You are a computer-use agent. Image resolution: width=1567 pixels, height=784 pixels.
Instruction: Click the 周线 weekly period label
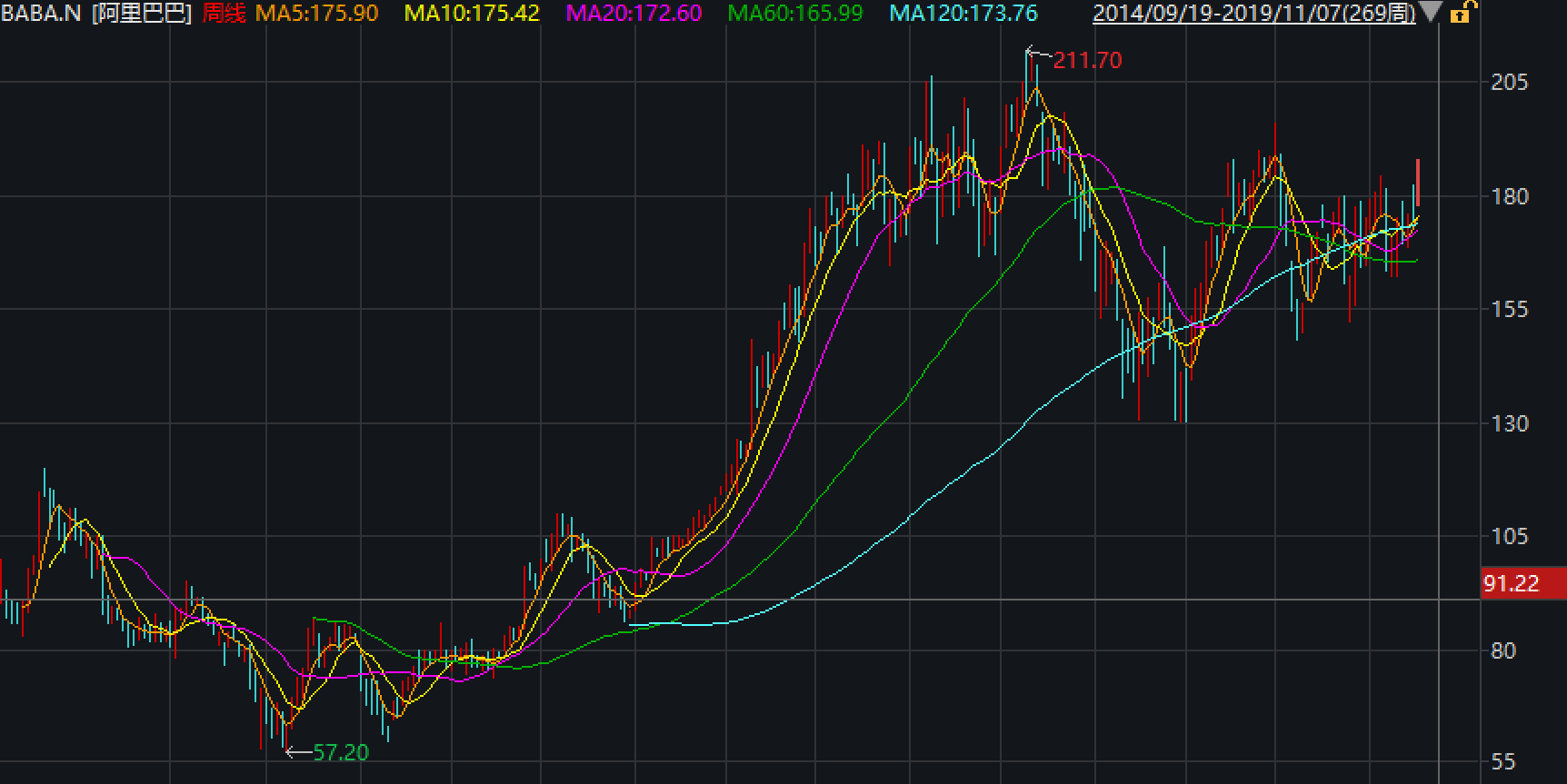point(224,14)
